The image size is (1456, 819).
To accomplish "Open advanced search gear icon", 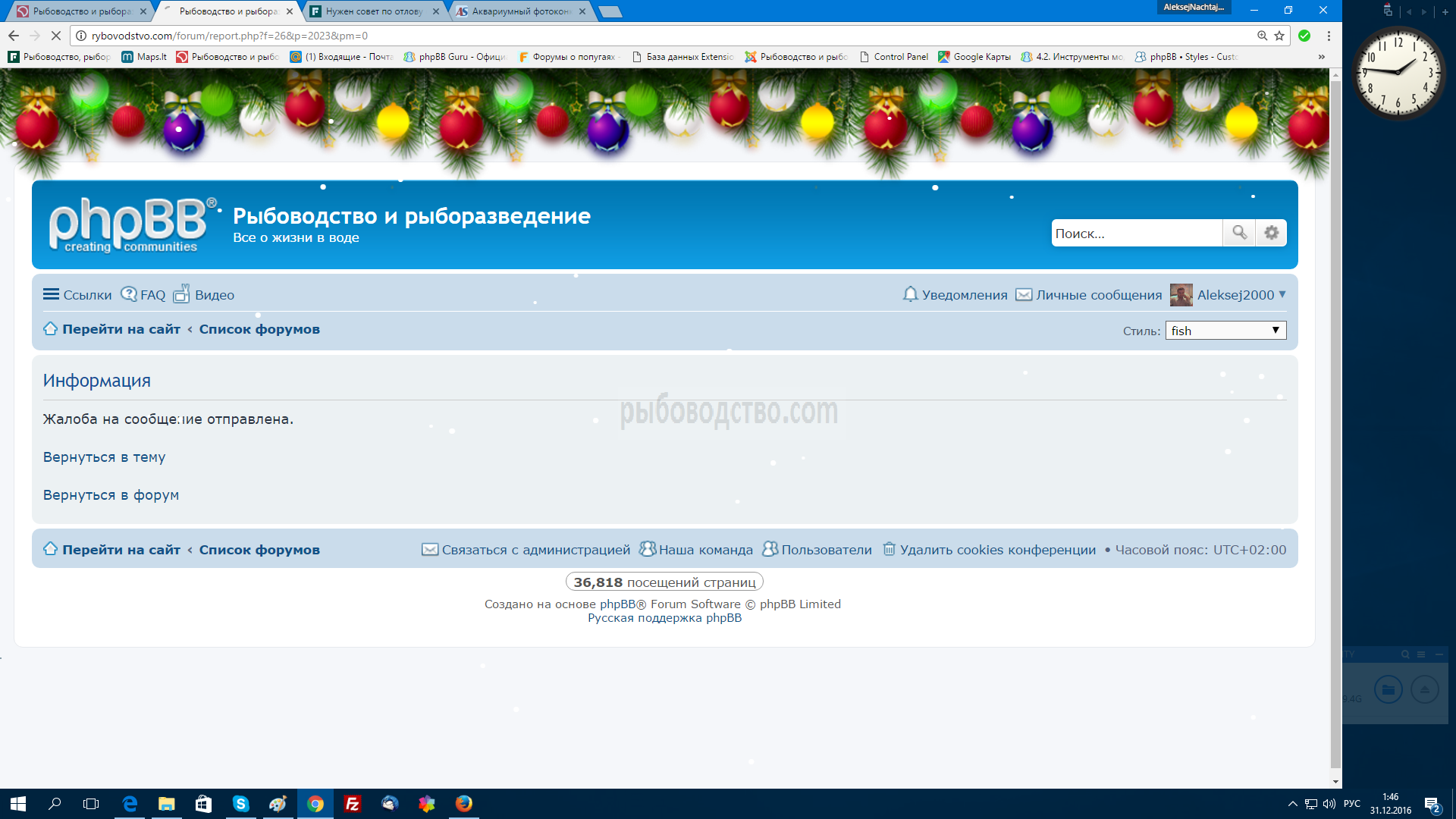I will pyautogui.click(x=1272, y=233).
